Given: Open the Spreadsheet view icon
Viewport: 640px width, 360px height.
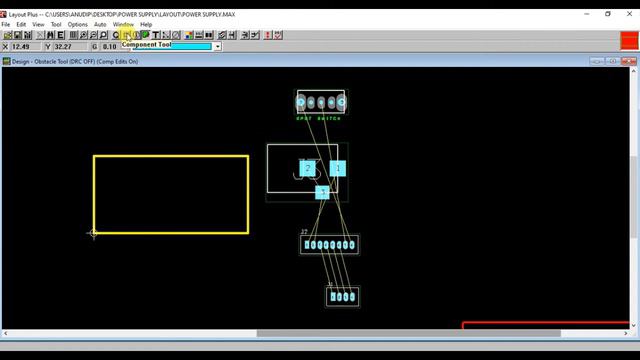Looking at the screenshot, I should coord(73,36).
